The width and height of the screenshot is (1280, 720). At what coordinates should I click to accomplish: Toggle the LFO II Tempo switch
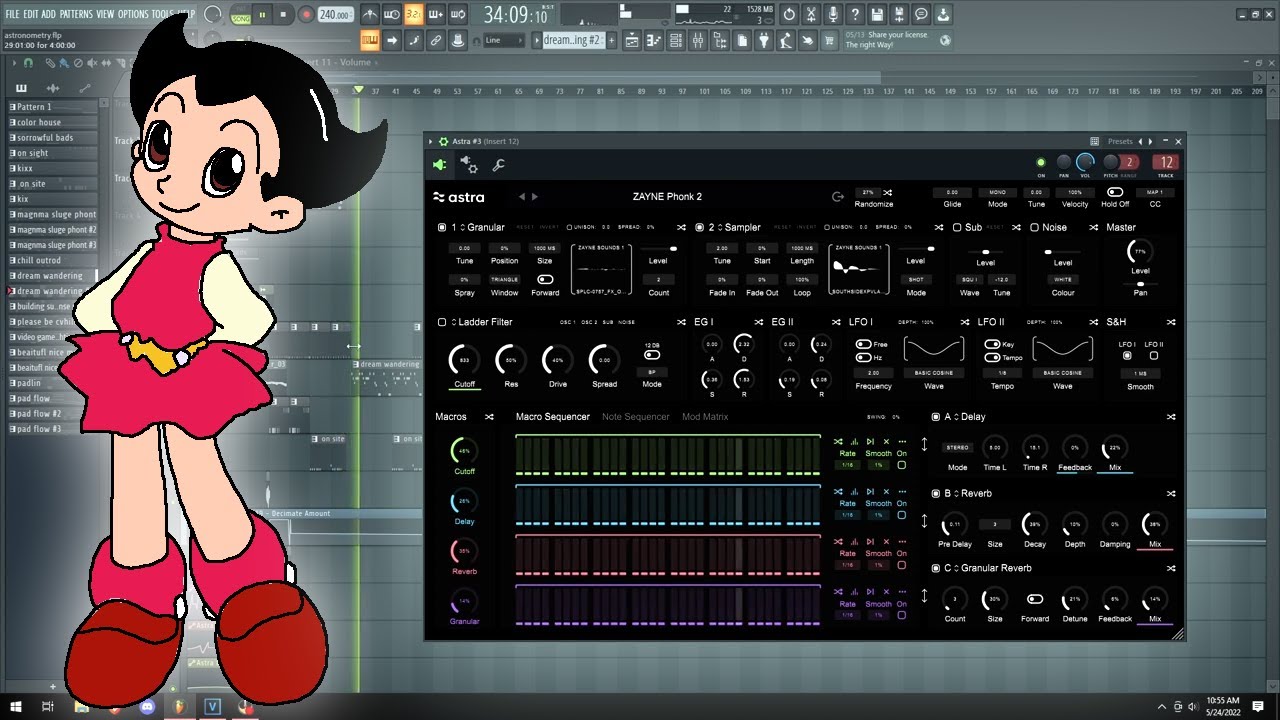tap(993, 357)
